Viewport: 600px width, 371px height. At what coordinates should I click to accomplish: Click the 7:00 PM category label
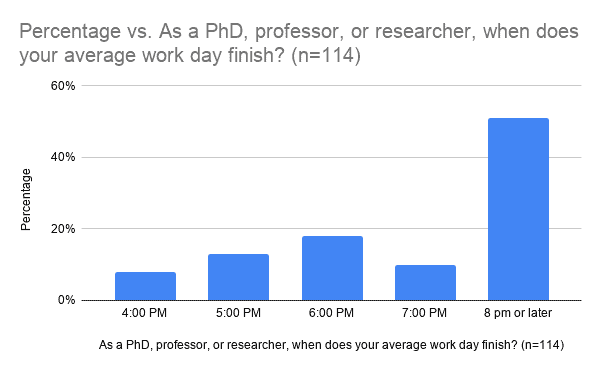[x=424, y=313]
